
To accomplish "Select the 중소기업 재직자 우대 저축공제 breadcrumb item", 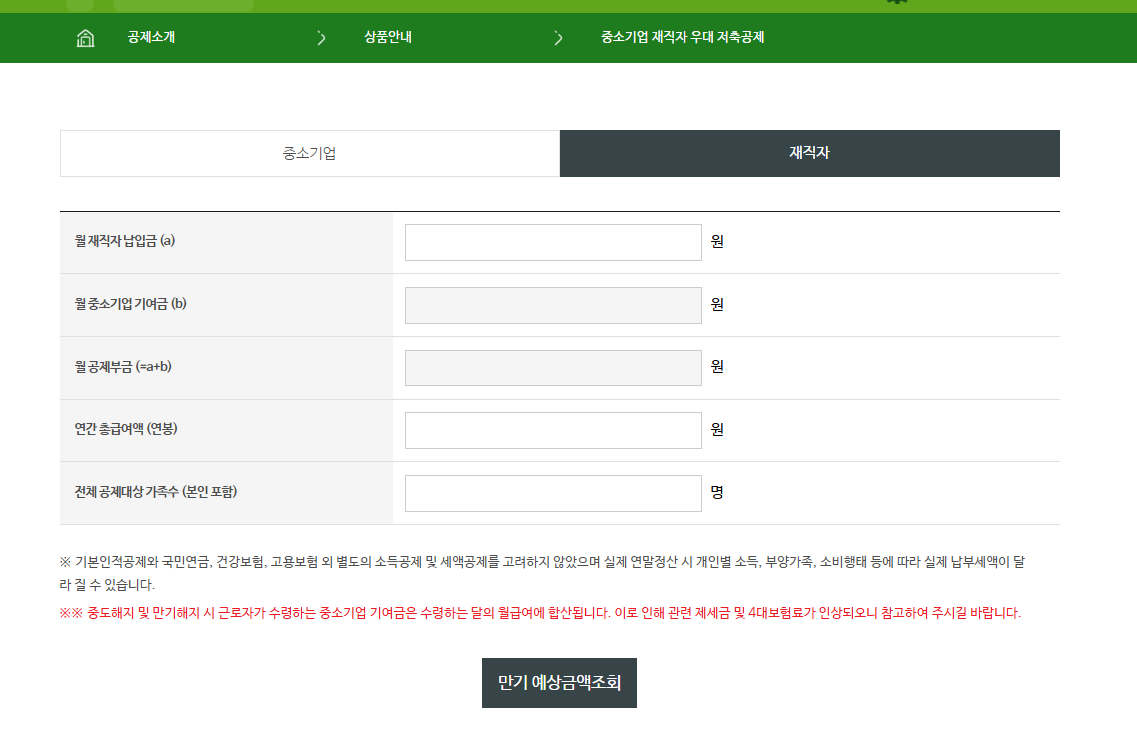I will pos(683,38).
